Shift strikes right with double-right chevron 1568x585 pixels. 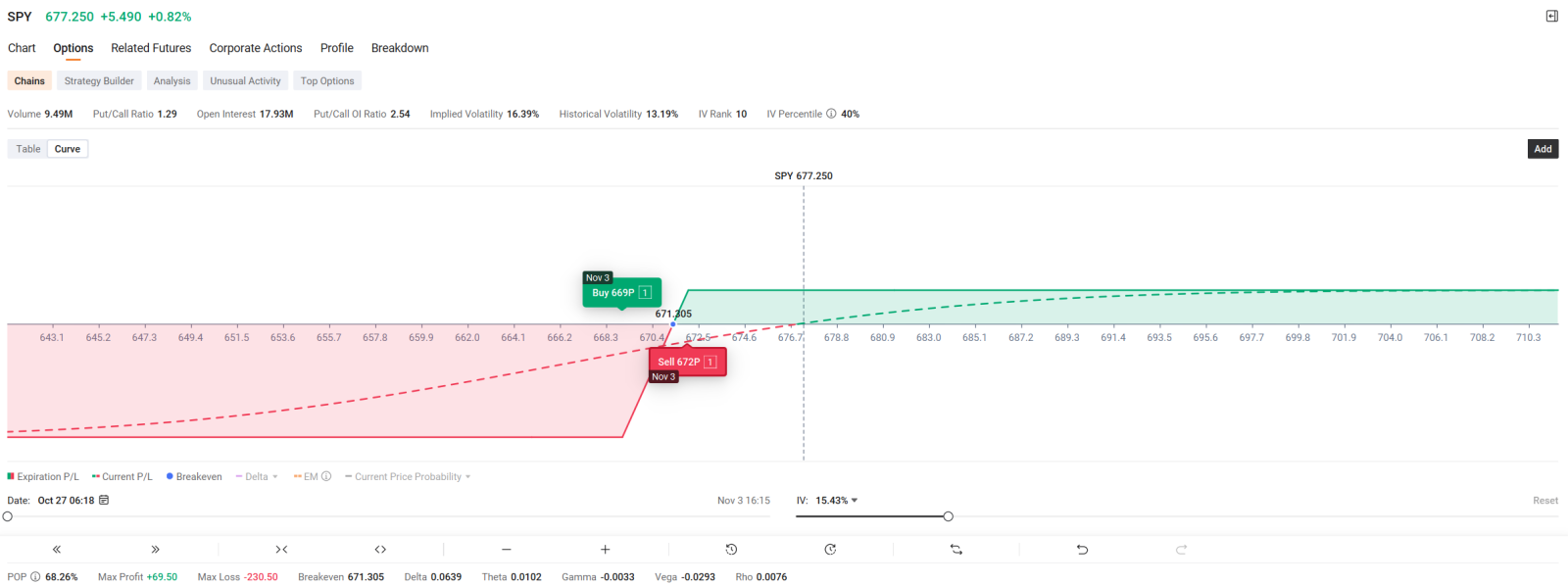[x=155, y=550]
